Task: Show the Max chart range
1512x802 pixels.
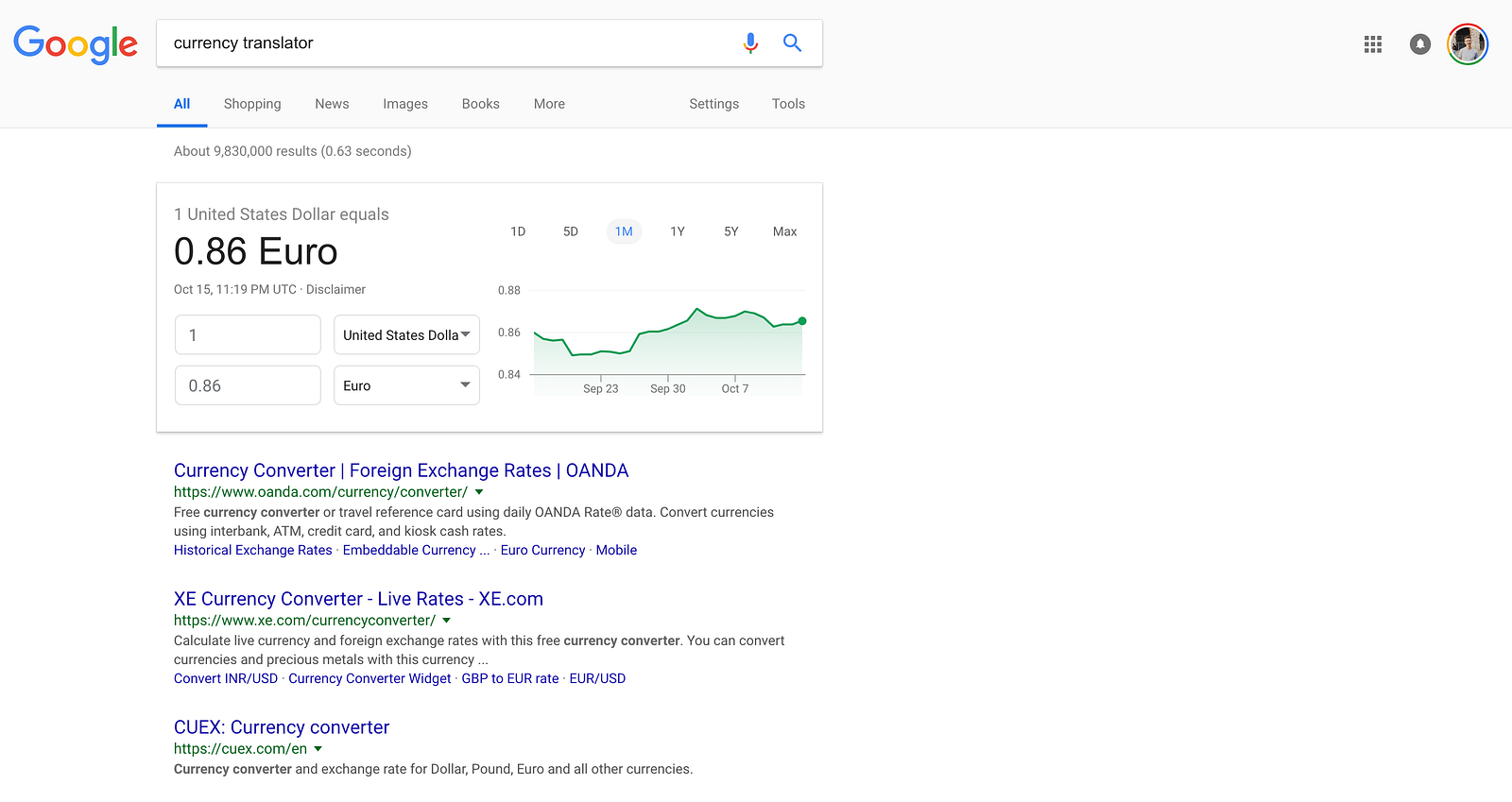Action: click(x=784, y=231)
